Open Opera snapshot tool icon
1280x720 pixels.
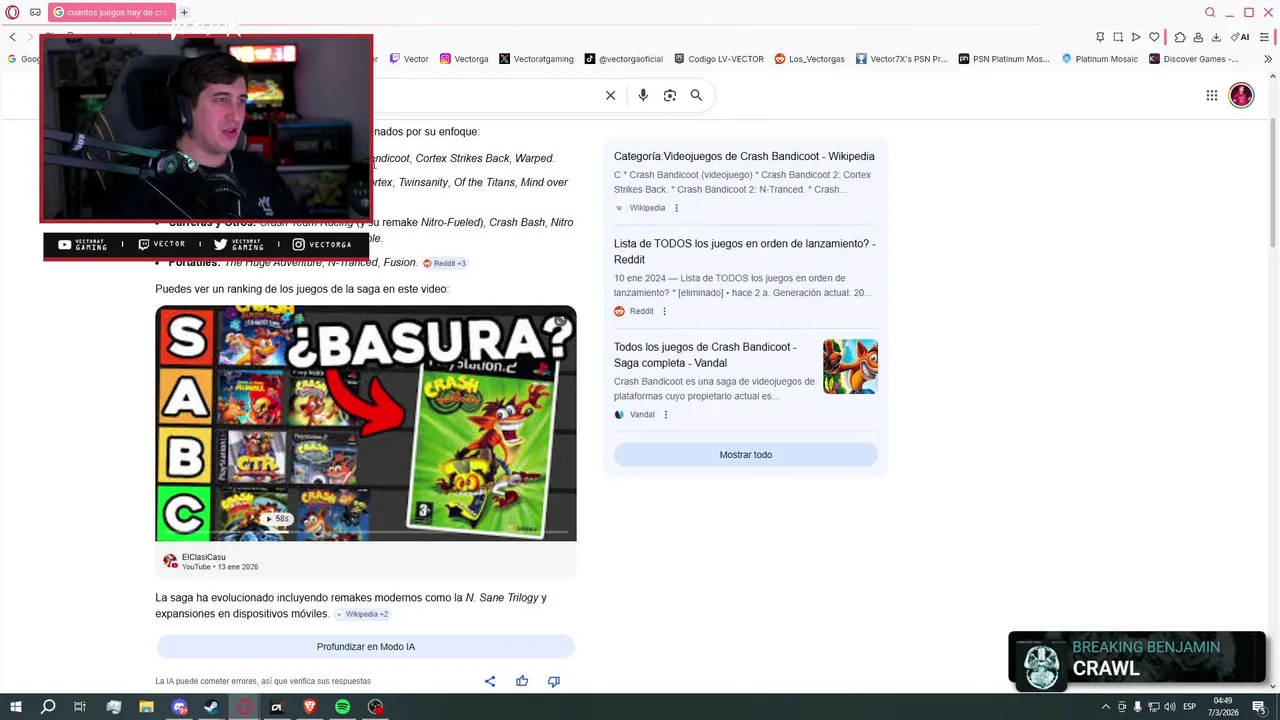[1118, 38]
